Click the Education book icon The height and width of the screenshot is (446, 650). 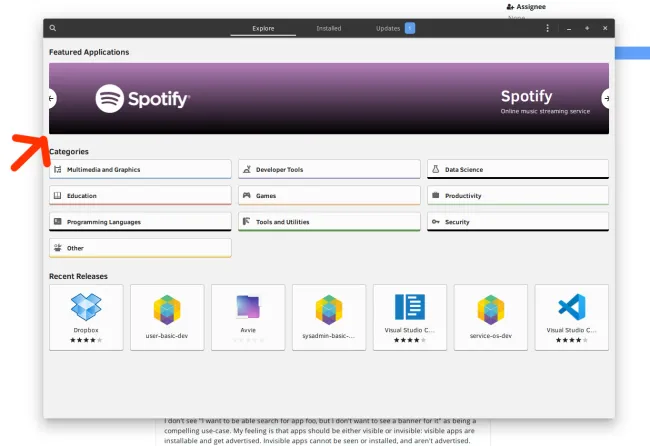coord(58,195)
